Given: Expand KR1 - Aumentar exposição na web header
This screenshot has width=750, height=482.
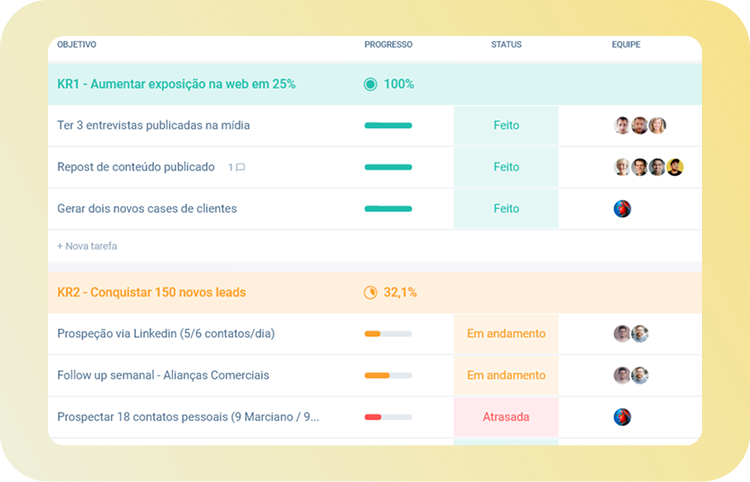Looking at the screenshot, I should (176, 84).
